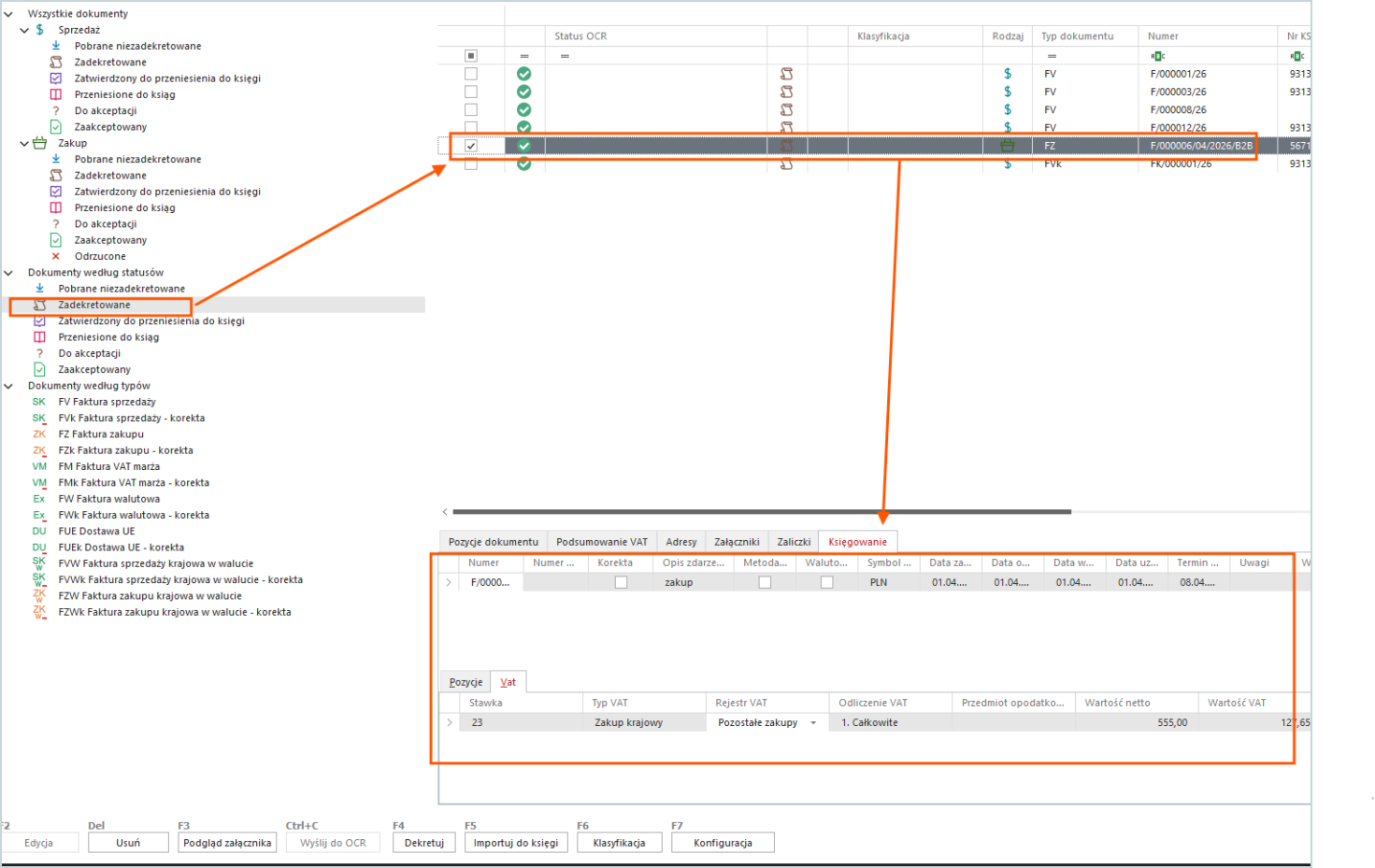This screenshot has width=1375, height=868.
Task: Collapse the Dokumenty według typów section
Action: [8, 386]
